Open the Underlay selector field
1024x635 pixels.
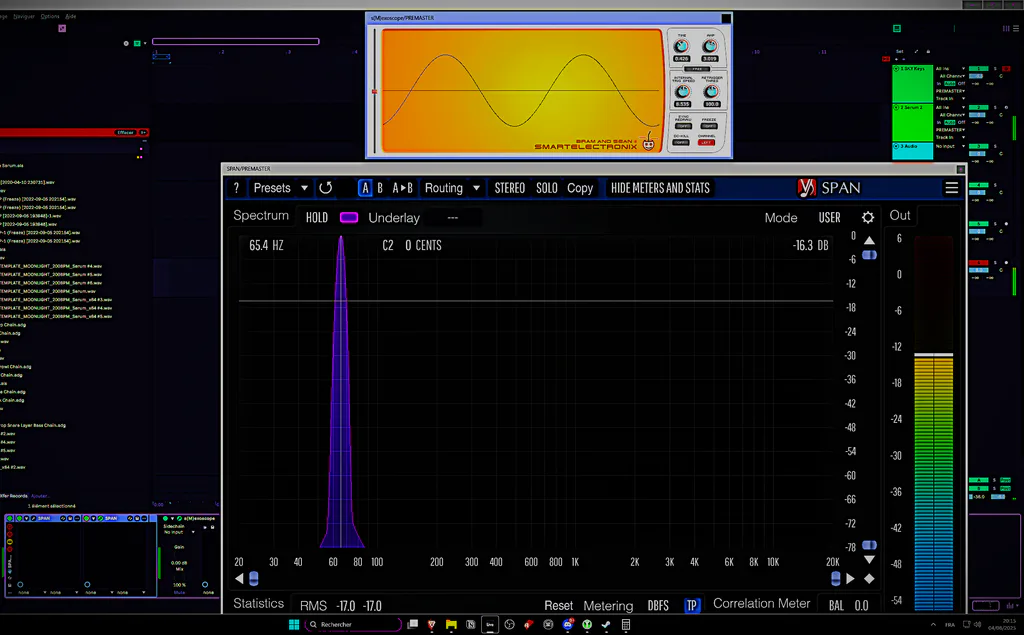453,218
